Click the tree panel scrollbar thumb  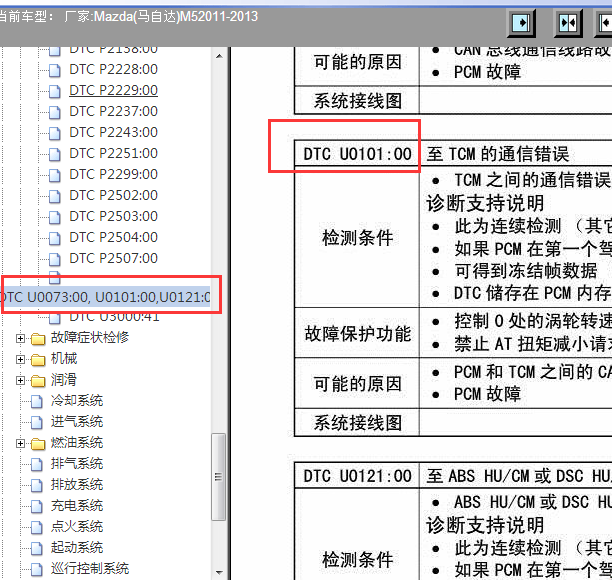click(219, 477)
